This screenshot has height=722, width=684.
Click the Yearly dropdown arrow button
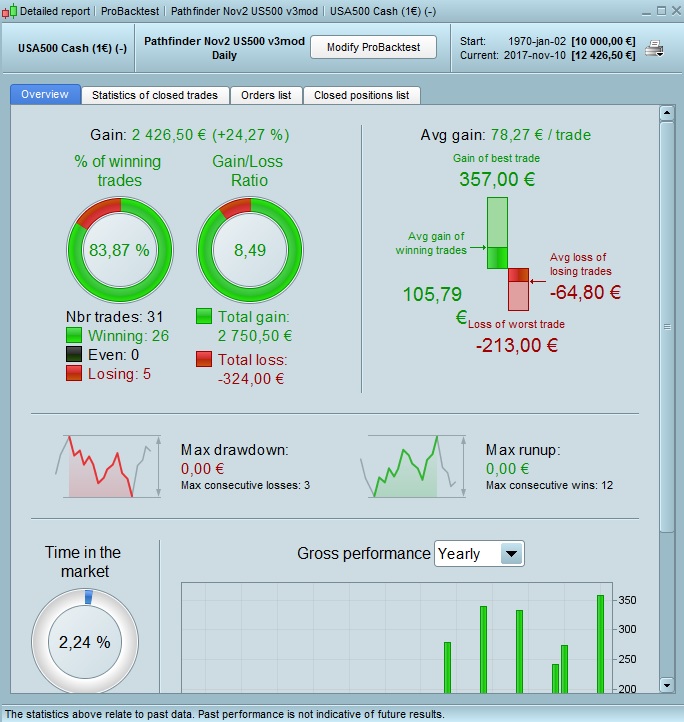[x=511, y=553]
